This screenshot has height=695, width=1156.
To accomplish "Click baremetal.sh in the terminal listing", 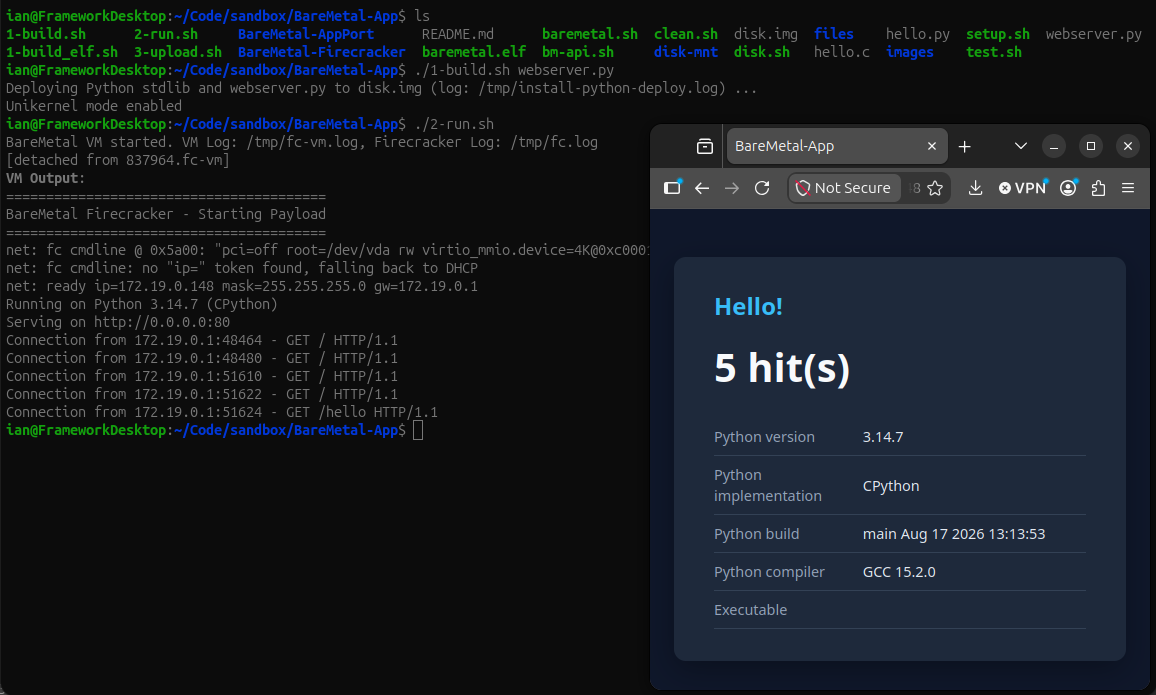I will 590,34.
